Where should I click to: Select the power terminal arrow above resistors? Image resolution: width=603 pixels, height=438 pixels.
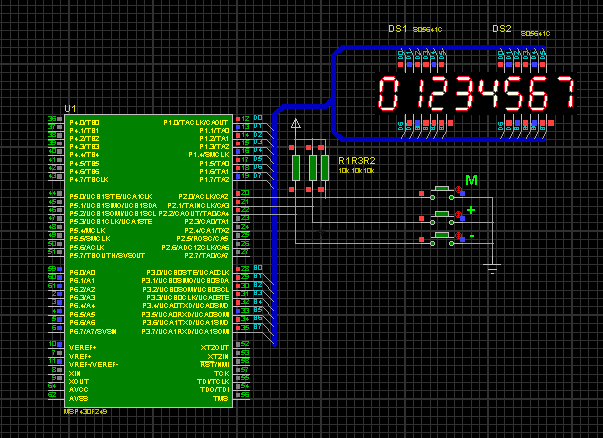[x=295, y=124]
